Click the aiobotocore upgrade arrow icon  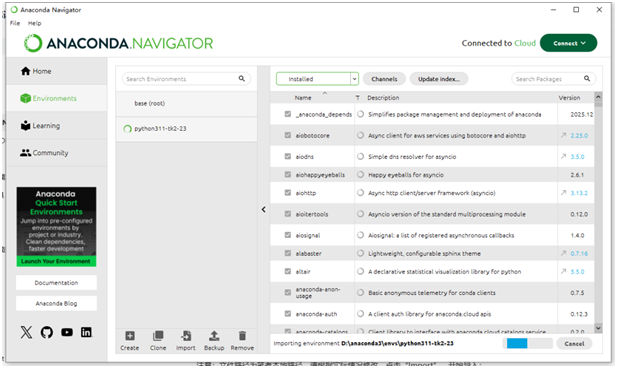(563, 135)
